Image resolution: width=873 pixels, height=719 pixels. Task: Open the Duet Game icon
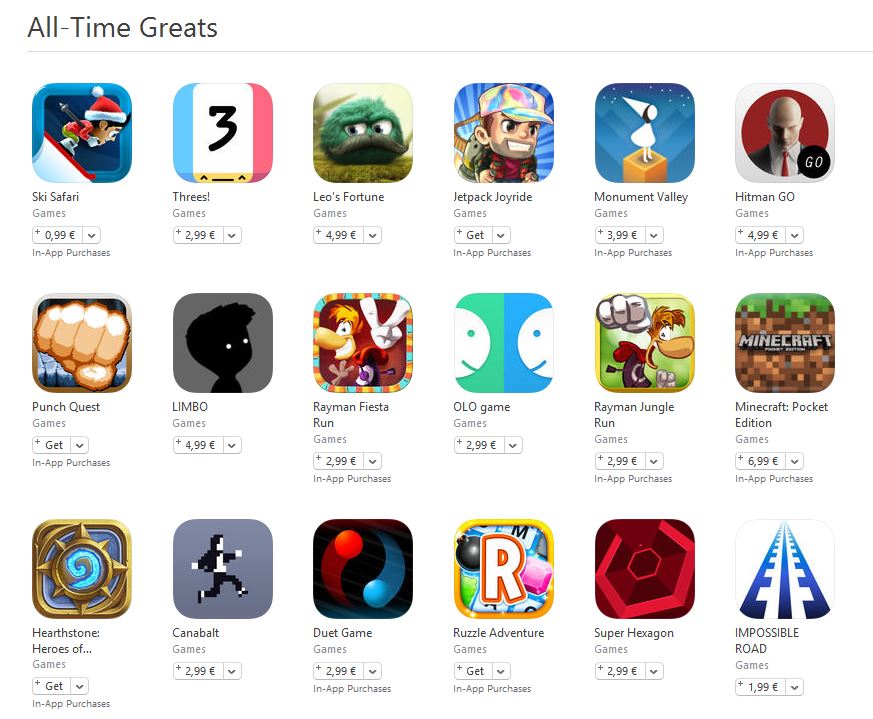click(x=363, y=569)
